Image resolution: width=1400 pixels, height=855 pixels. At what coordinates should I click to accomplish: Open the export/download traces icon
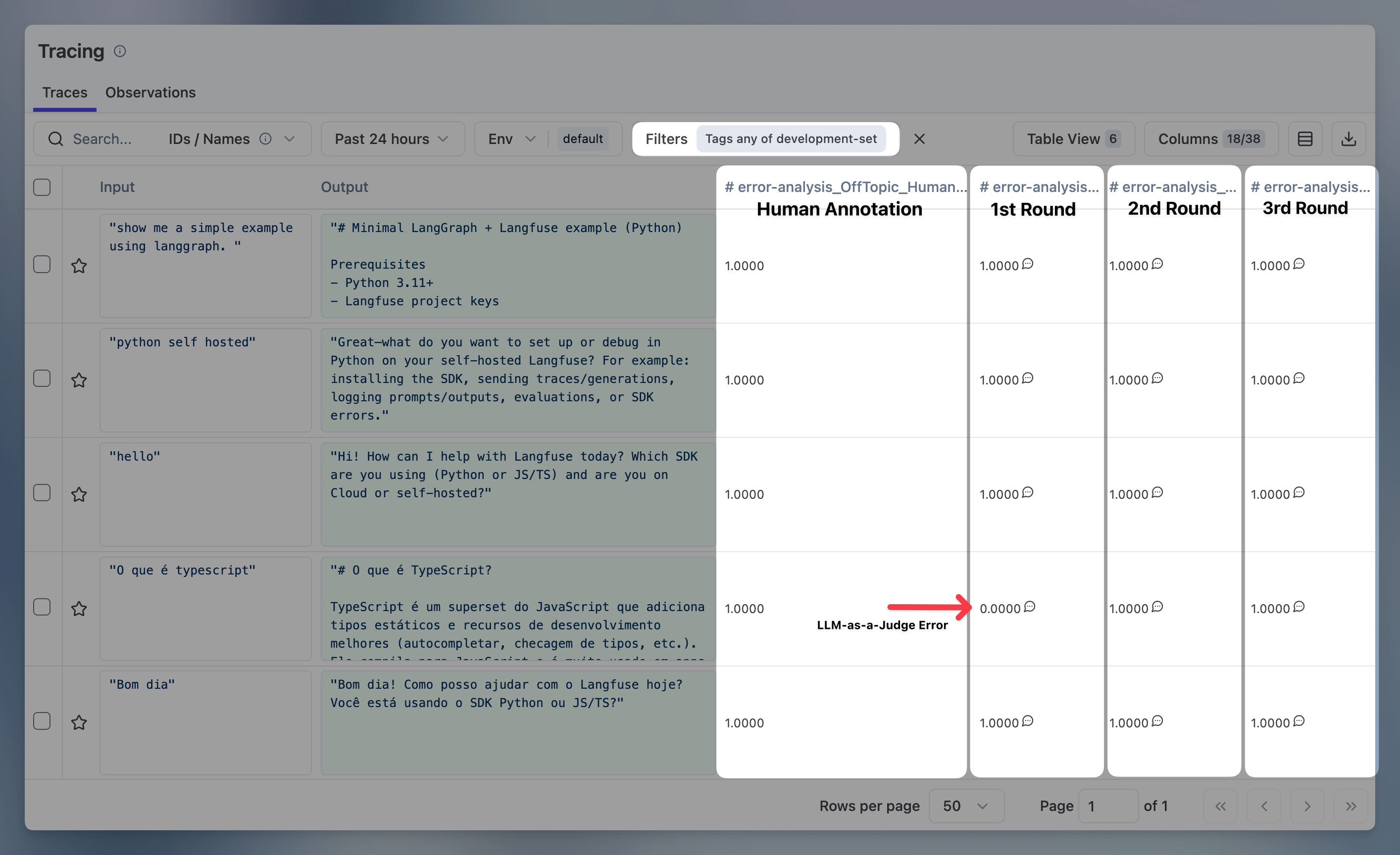pos(1350,139)
